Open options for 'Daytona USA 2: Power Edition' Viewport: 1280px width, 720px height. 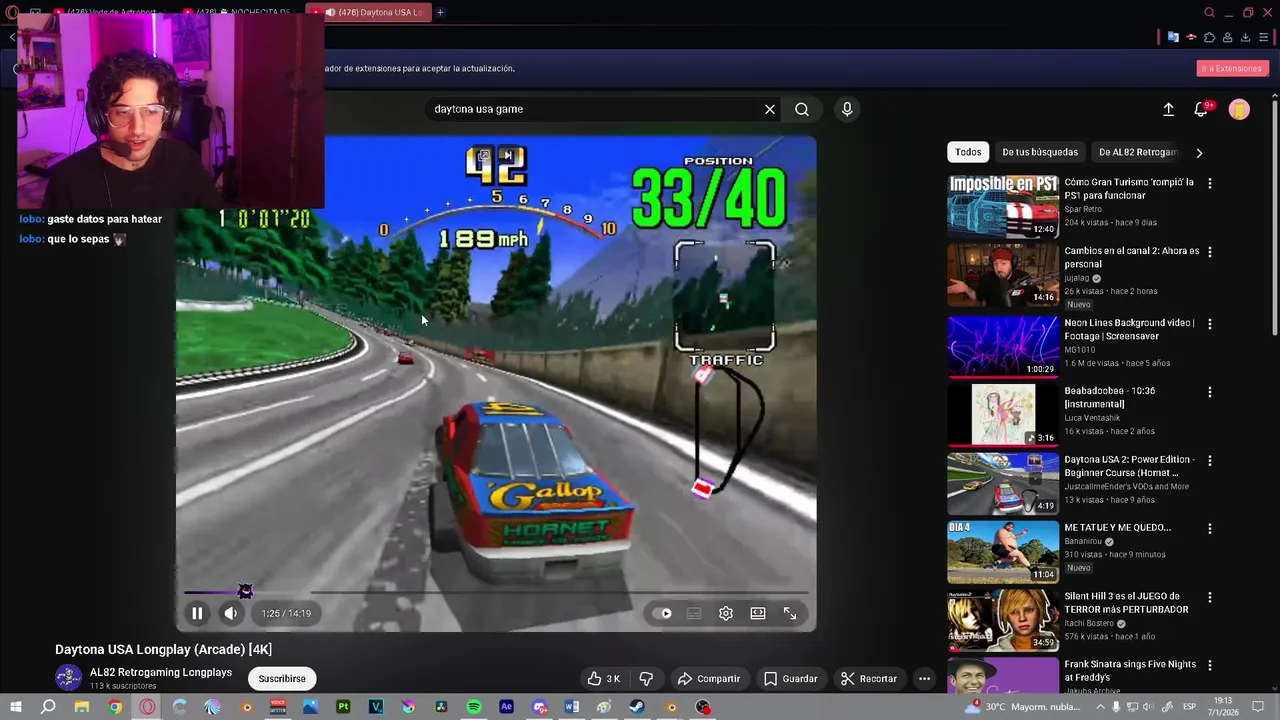click(1210, 461)
